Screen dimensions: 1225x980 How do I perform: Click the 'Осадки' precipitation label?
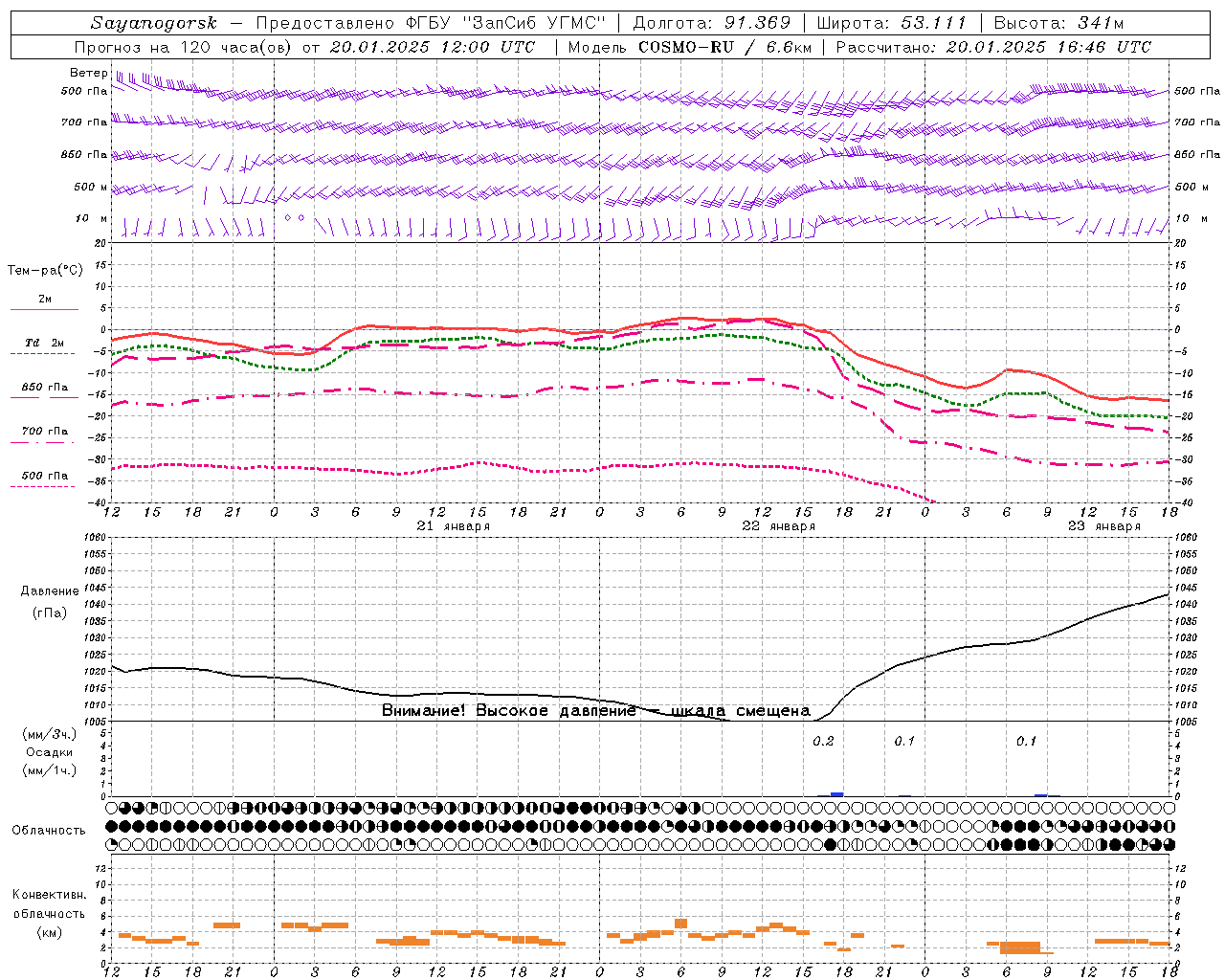[x=49, y=752]
